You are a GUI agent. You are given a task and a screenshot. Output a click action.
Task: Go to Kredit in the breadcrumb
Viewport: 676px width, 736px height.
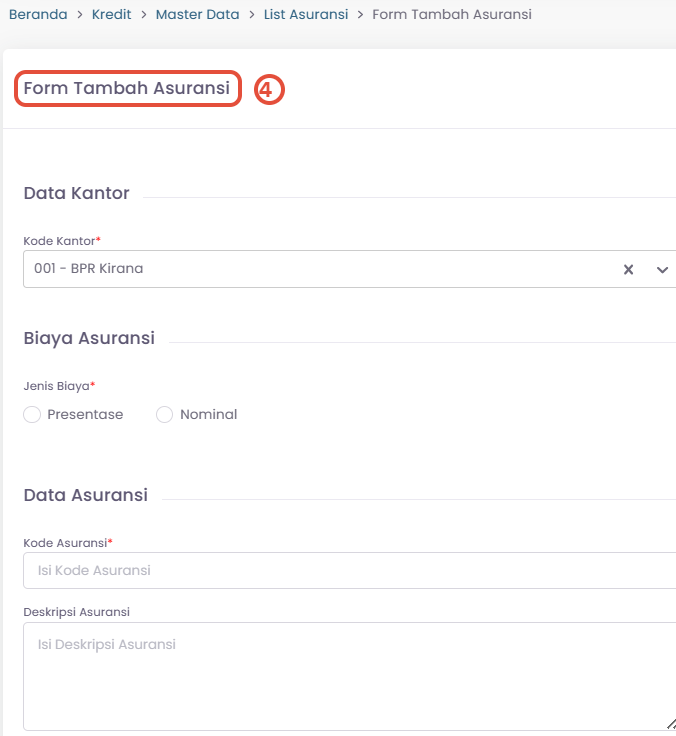click(x=111, y=15)
